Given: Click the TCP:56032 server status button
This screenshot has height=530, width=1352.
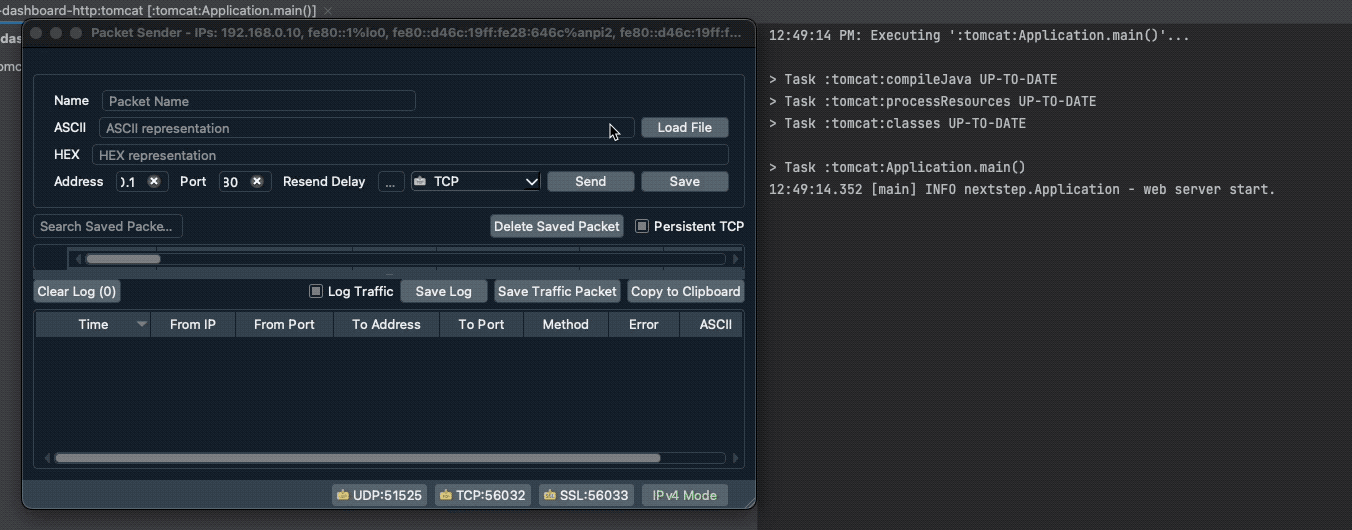Looking at the screenshot, I should tap(482, 495).
